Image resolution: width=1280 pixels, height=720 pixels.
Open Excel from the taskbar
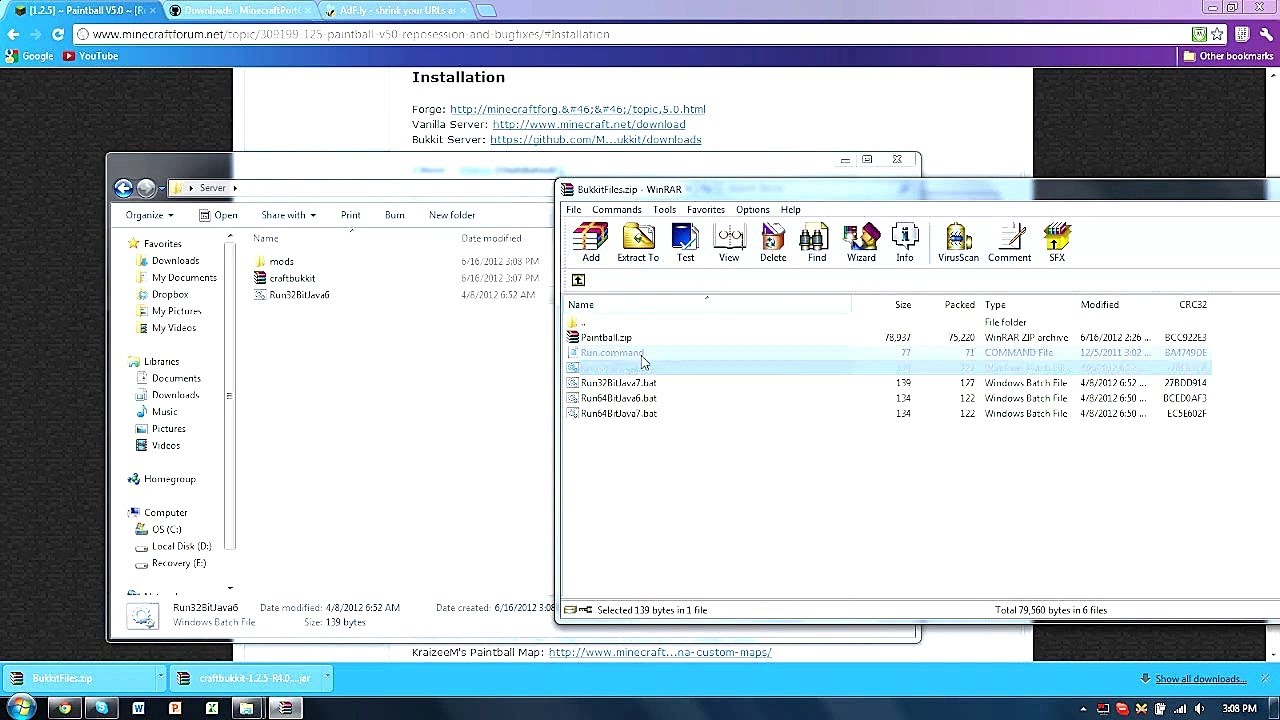coord(212,708)
